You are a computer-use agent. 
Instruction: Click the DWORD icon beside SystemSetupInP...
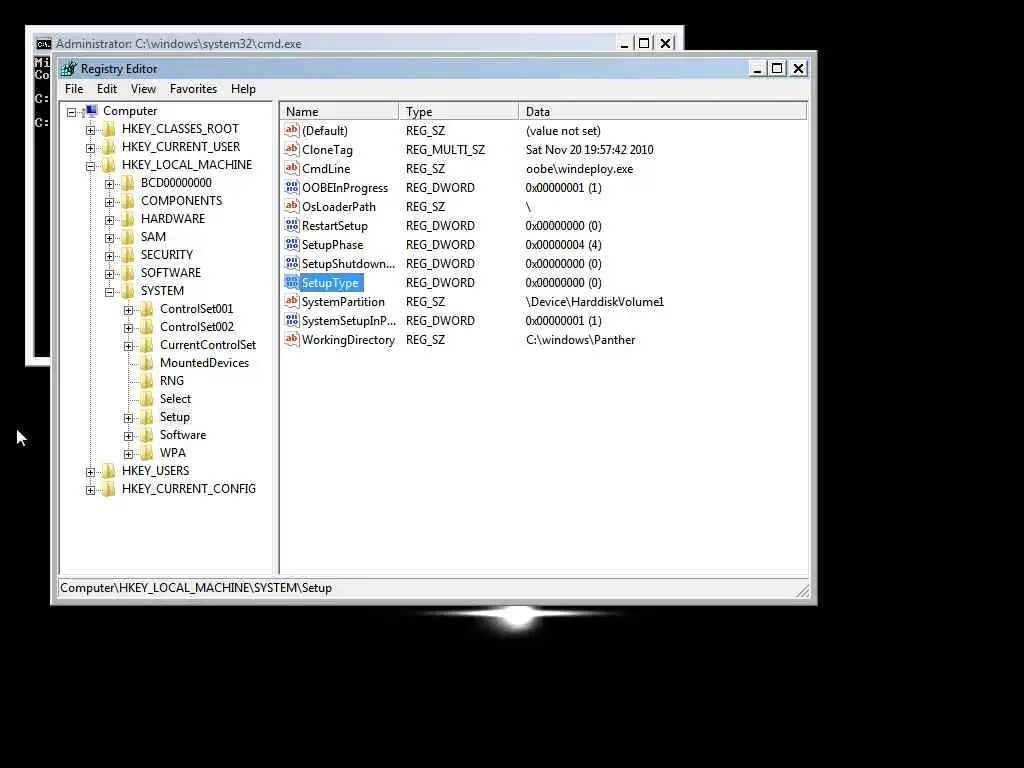[292, 320]
